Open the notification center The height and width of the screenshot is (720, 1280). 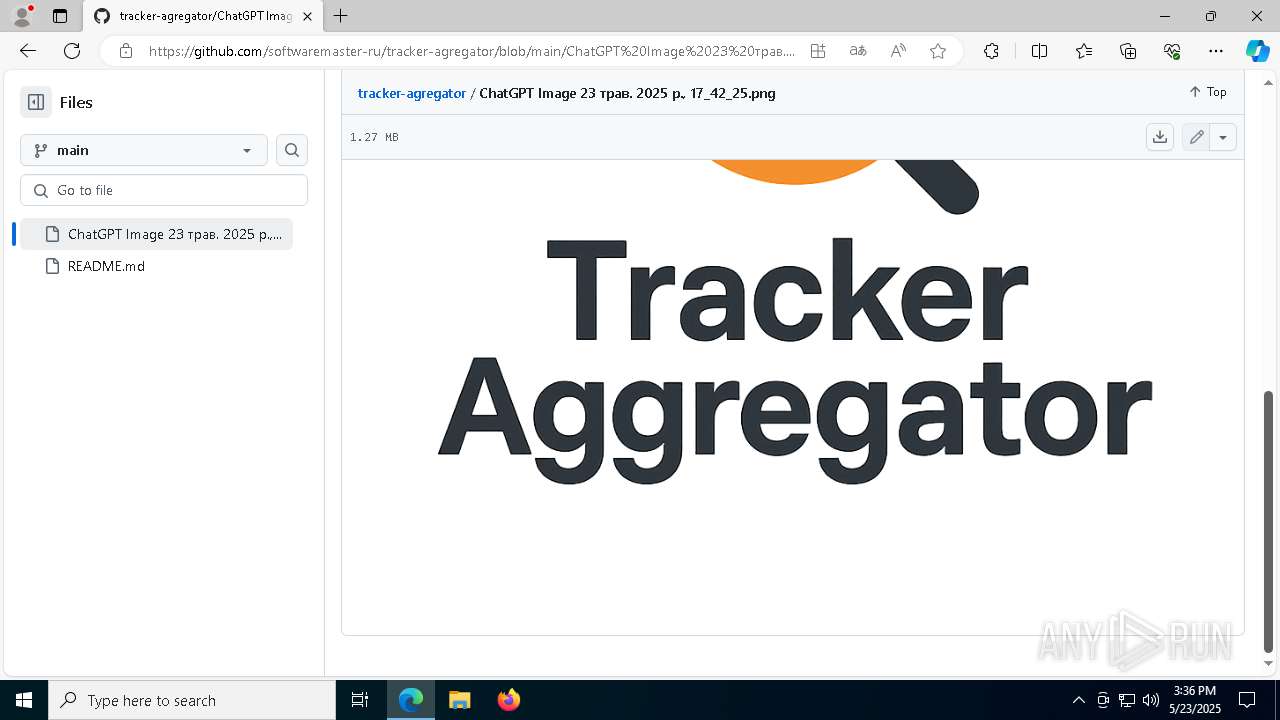click(x=1248, y=700)
